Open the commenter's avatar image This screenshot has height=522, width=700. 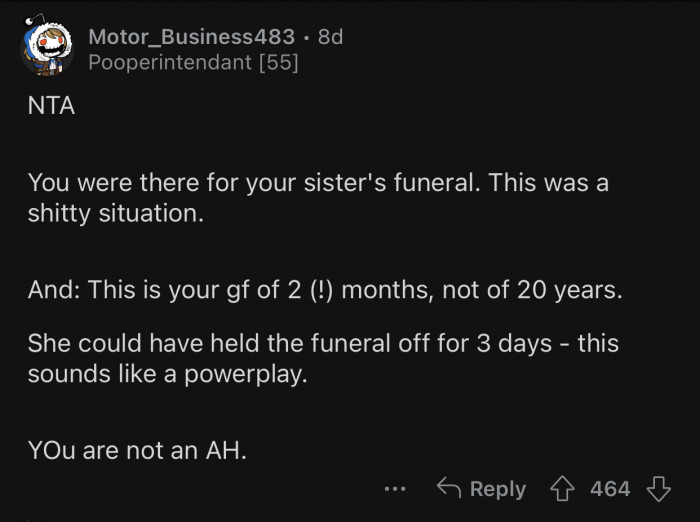point(47,49)
